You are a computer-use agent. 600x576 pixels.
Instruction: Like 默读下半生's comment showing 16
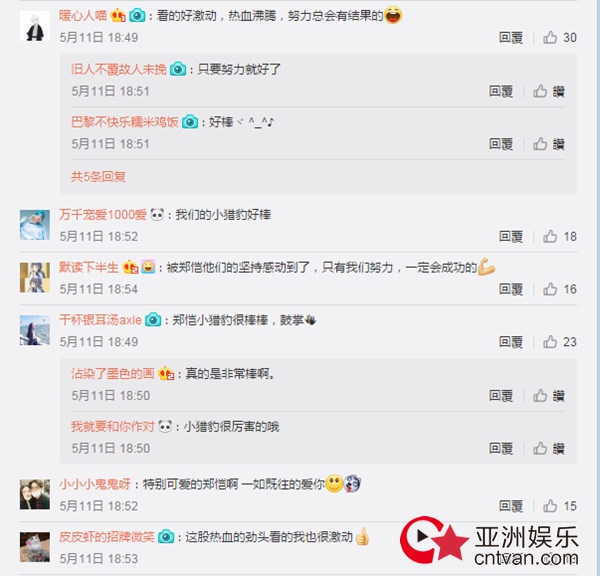(560, 289)
